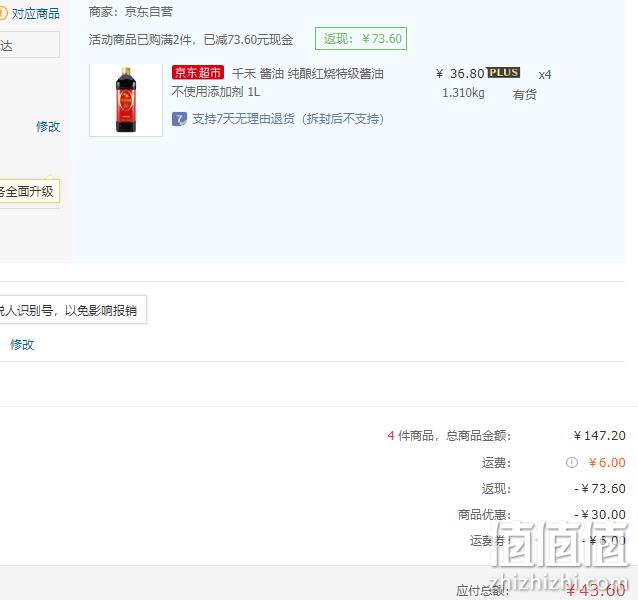
Task: Click the 7-day return policy icon
Action: click(179, 119)
